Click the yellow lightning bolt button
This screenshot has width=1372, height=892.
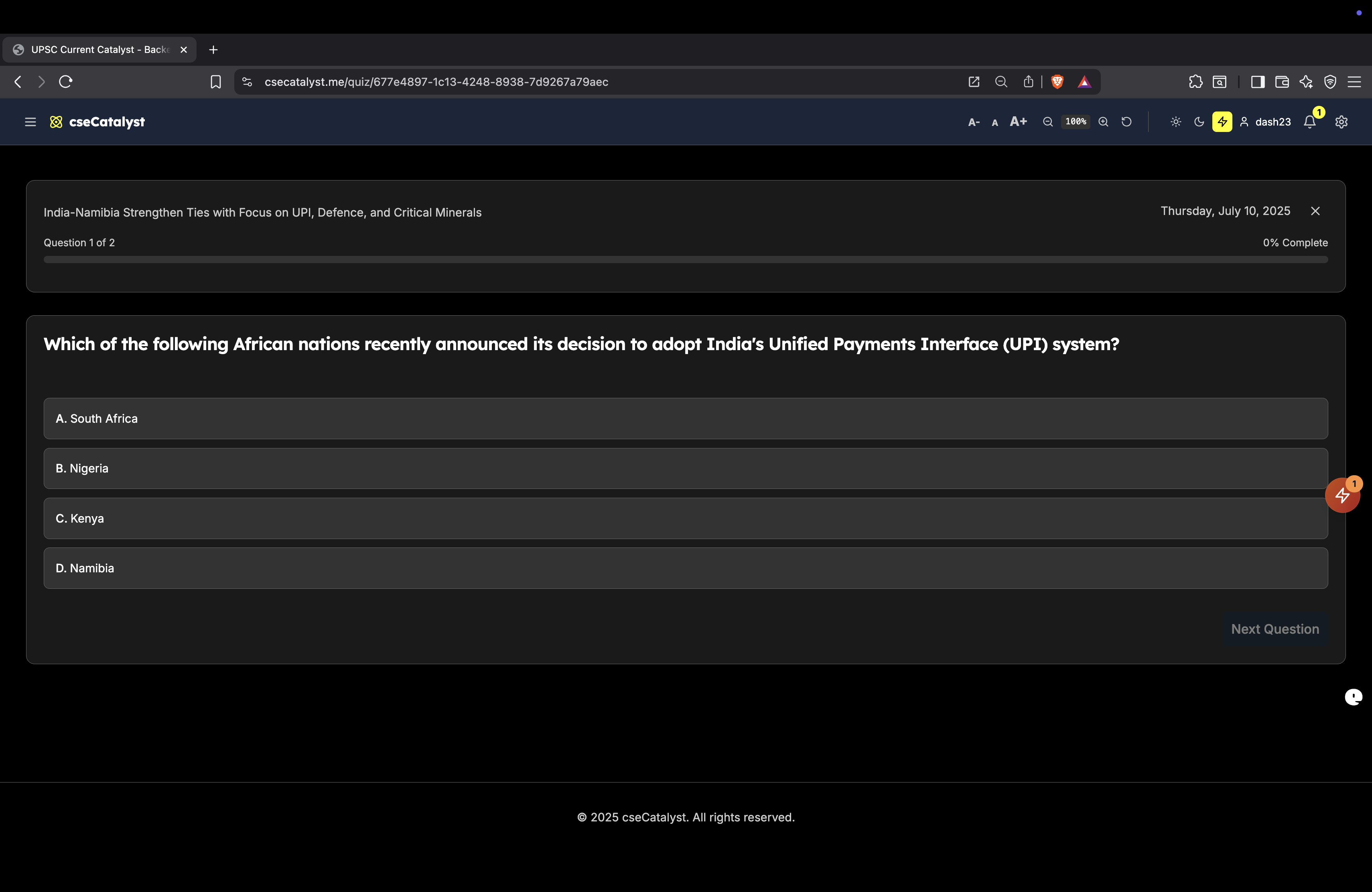point(1222,122)
